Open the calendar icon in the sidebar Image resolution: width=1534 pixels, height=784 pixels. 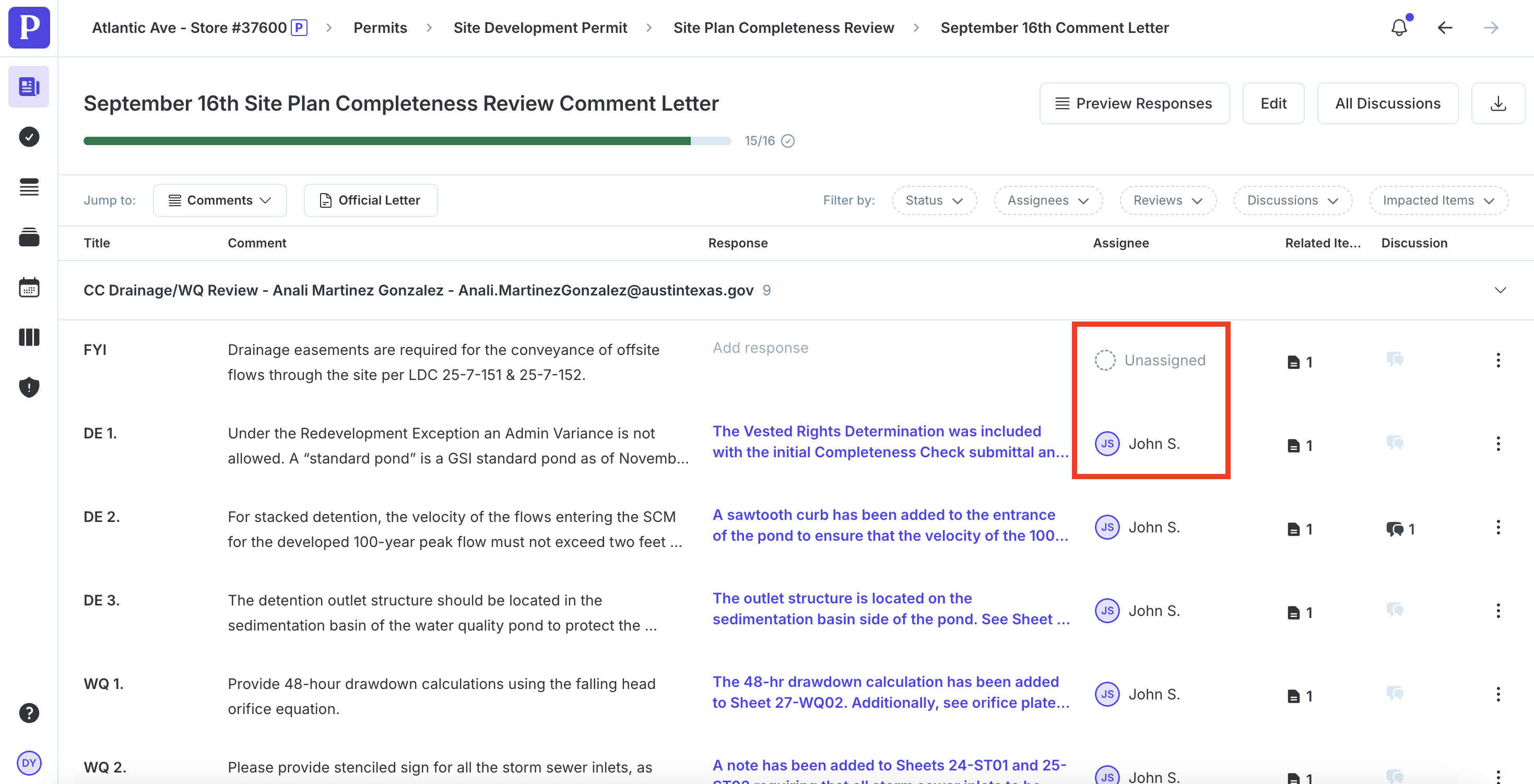[29, 288]
